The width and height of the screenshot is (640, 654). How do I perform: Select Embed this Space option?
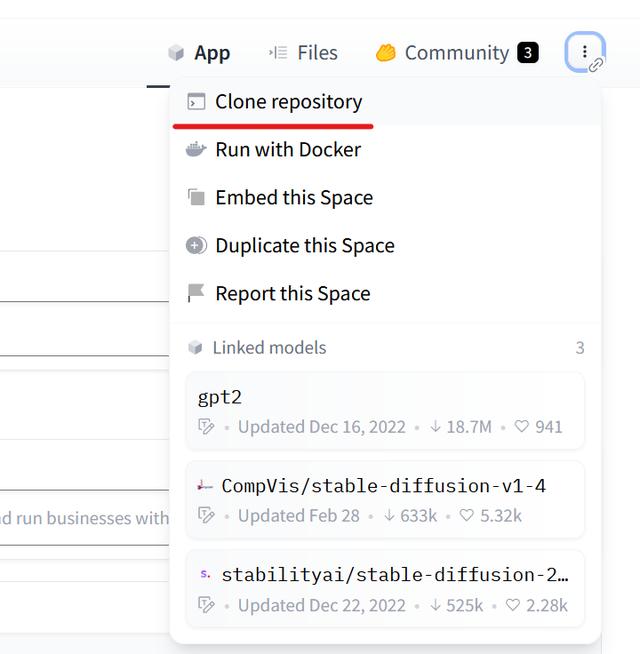click(385, 198)
